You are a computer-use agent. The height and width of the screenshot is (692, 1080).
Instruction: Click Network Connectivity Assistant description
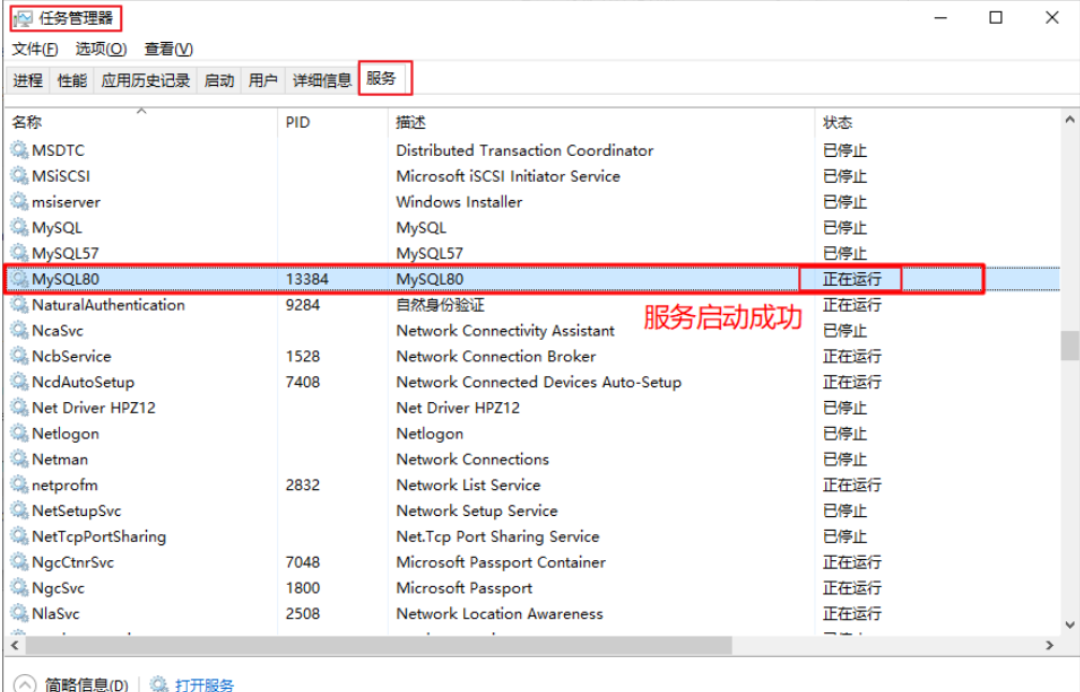(506, 331)
